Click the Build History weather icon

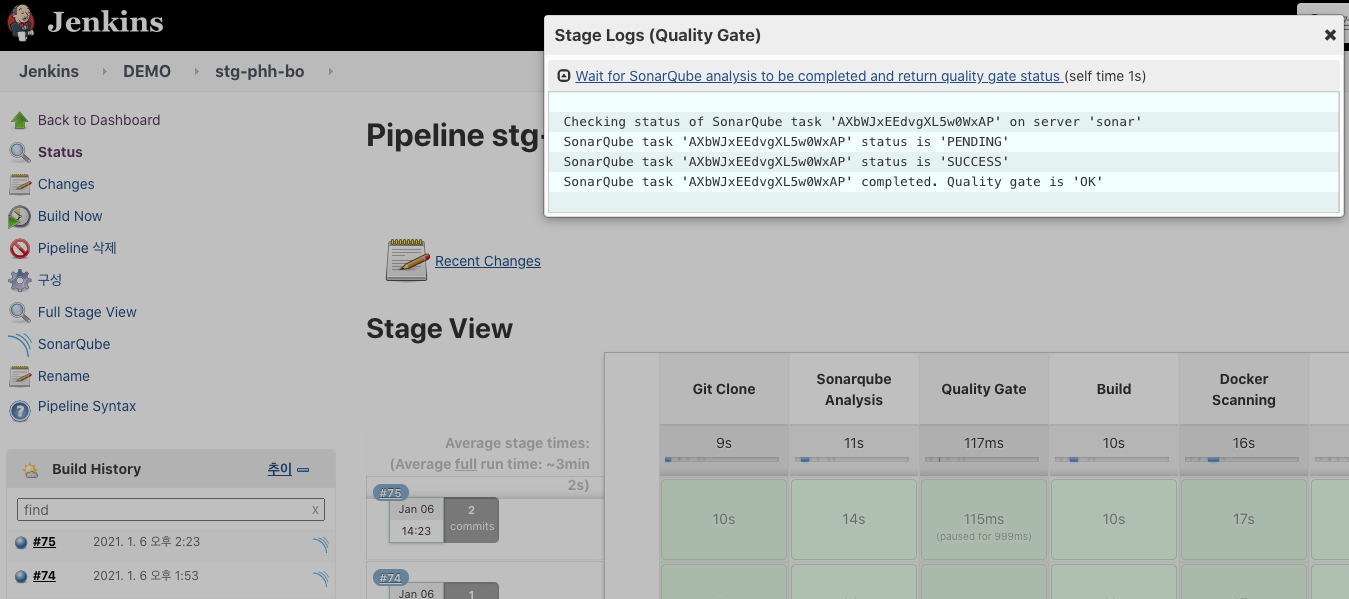31,469
